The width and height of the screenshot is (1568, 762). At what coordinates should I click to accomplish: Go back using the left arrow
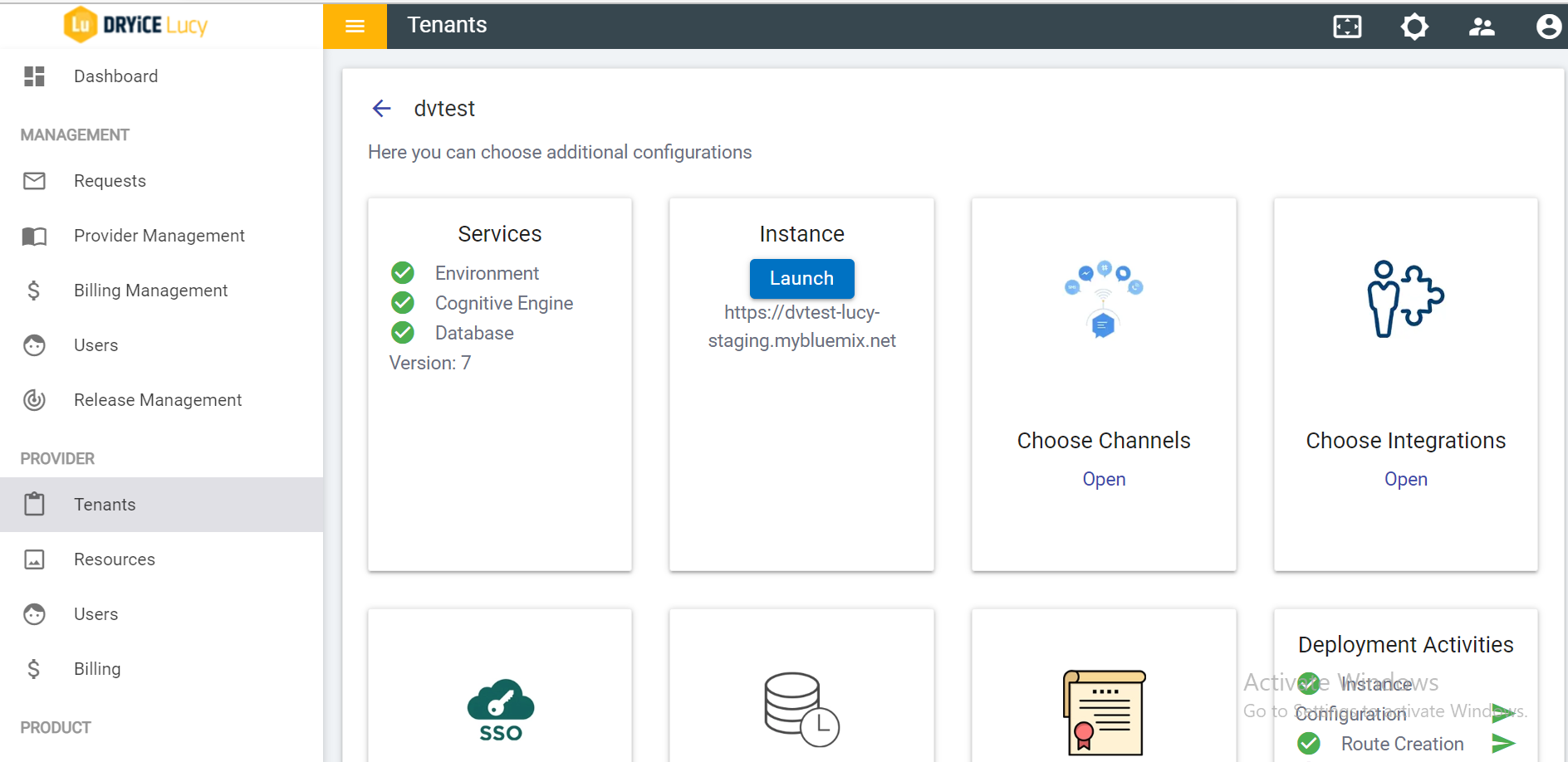click(x=382, y=109)
